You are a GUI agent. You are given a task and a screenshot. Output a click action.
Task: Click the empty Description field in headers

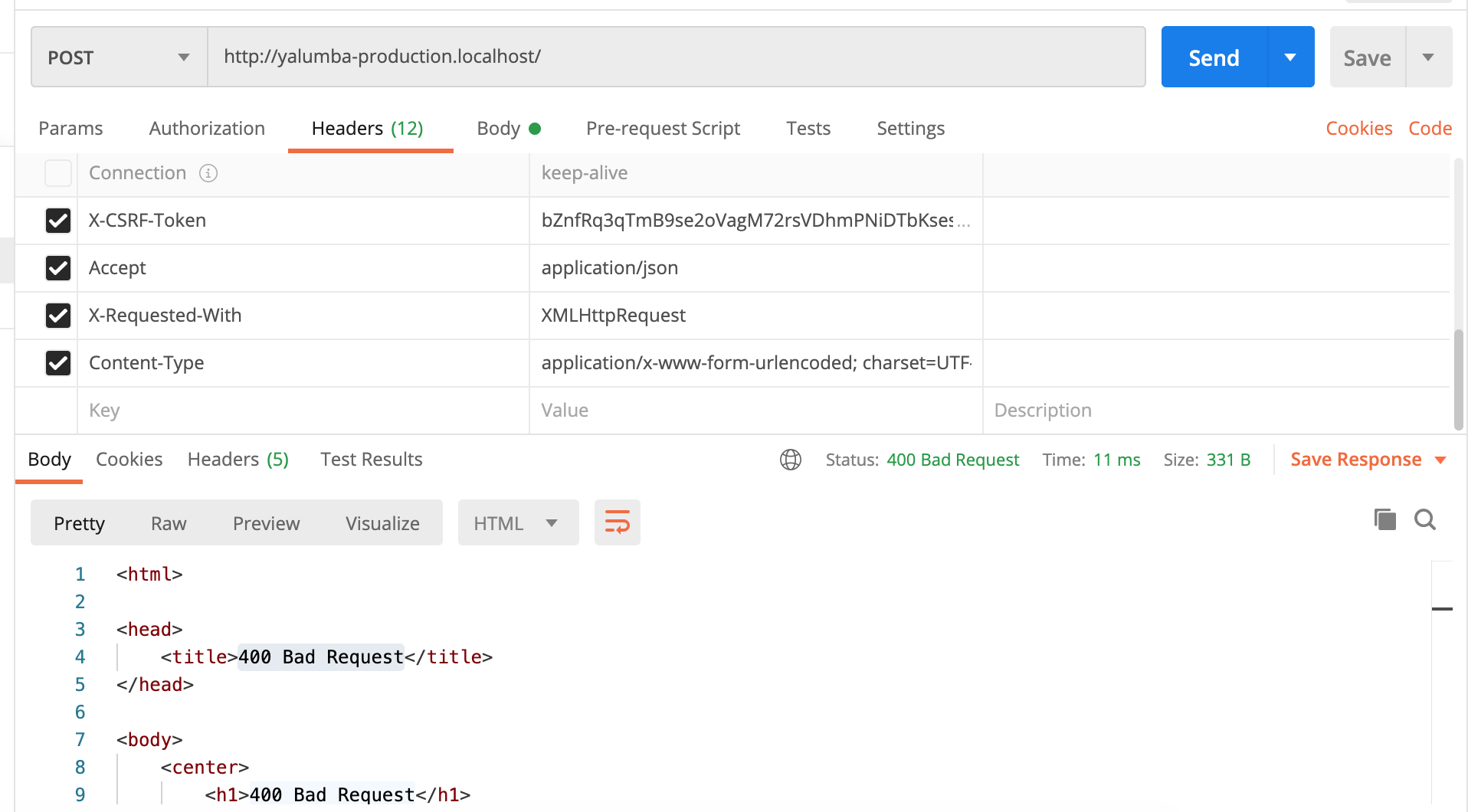[x=1217, y=411]
